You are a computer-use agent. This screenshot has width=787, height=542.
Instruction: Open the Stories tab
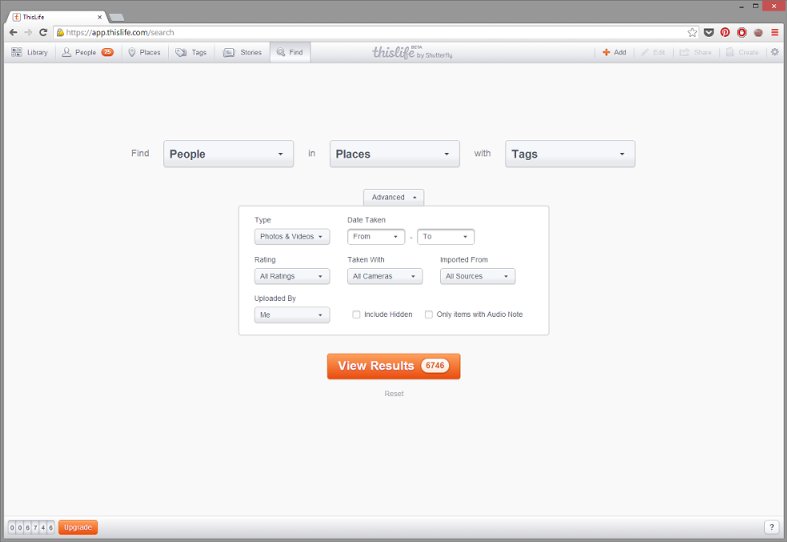[243, 52]
